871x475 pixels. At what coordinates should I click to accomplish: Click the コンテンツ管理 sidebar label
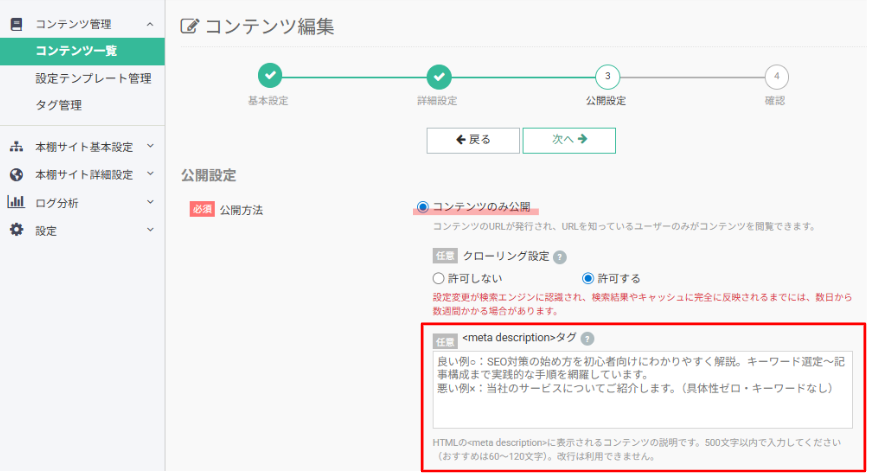tap(73, 24)
